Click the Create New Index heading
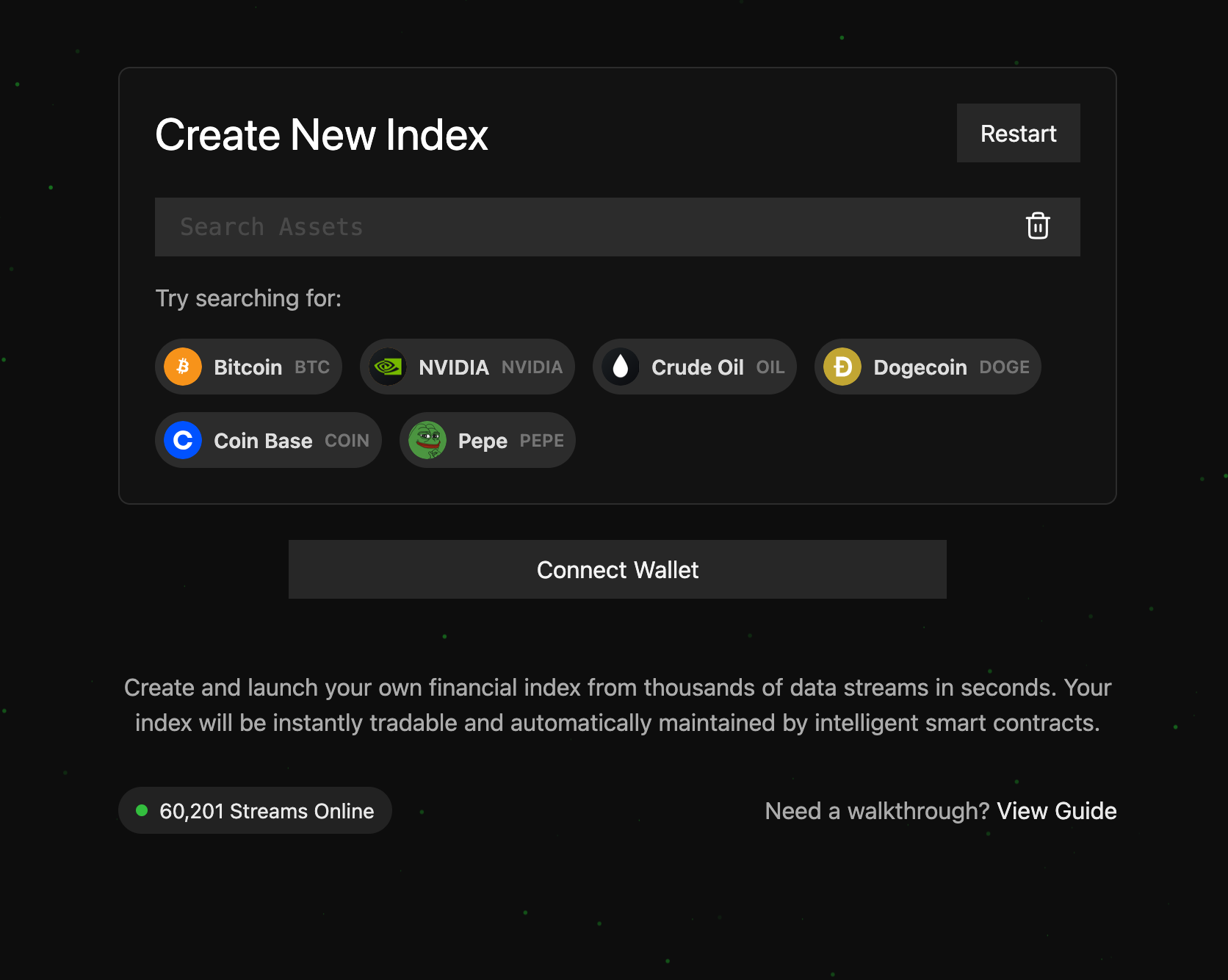 coord(322,134)
